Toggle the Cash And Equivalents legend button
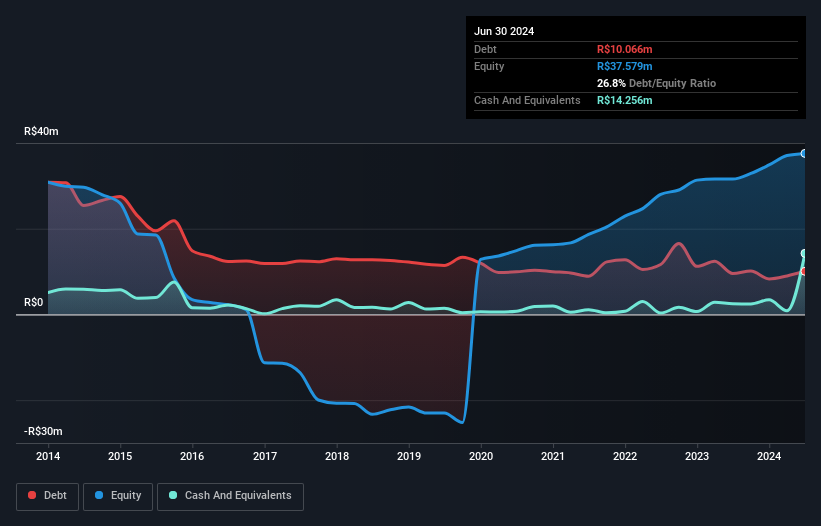The width and height of the screenshot is (821, 526). click(x=230, y=496)
